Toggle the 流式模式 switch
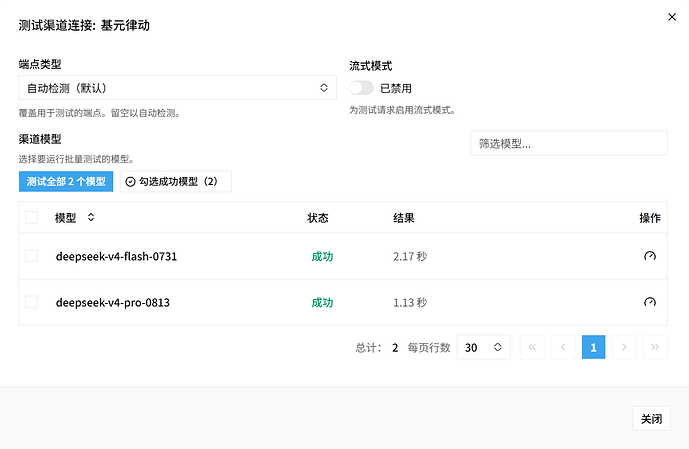This screenshot has width=689, height=449. (361, 88)
